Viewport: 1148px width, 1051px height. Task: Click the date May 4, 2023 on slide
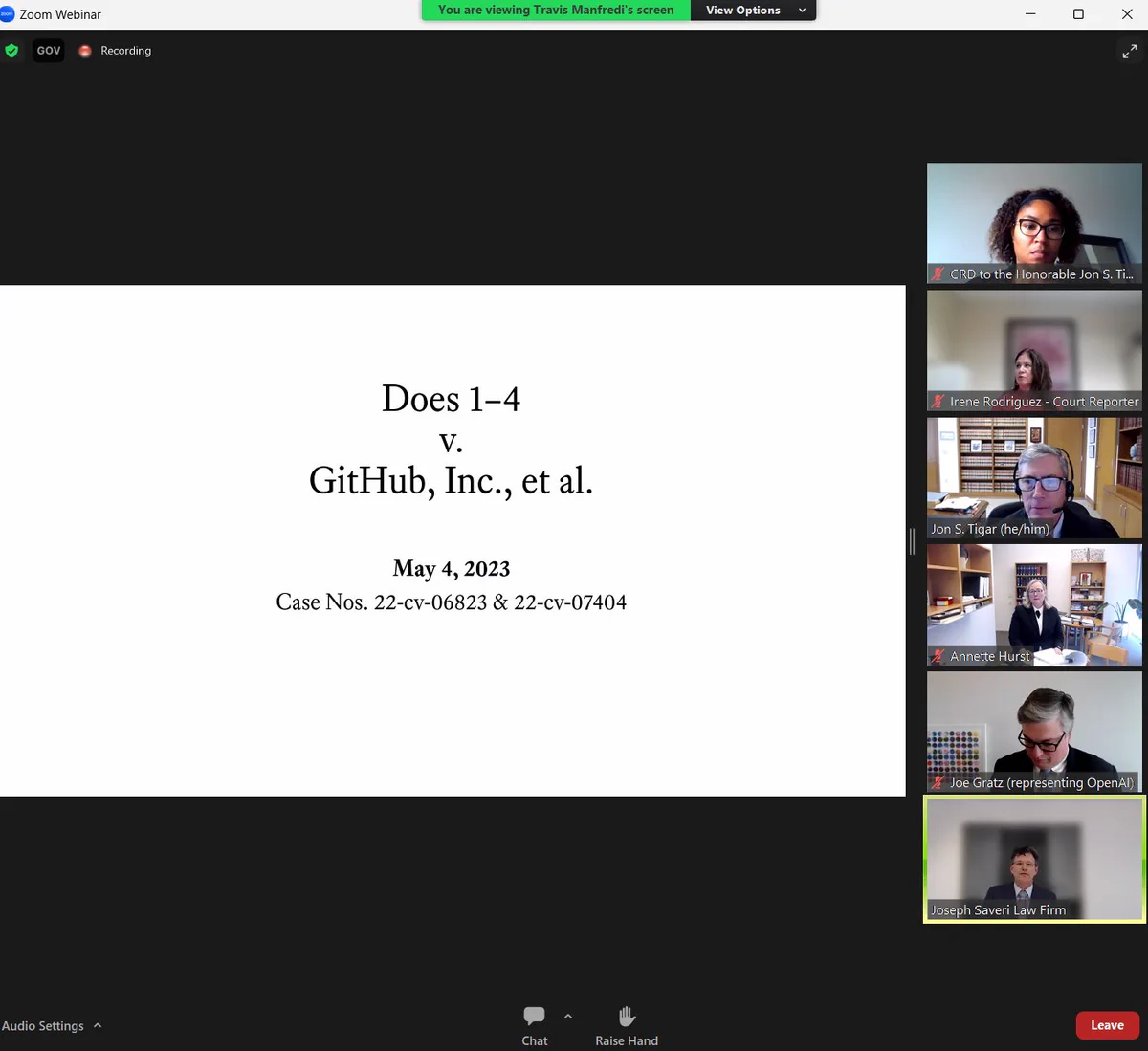452,569
